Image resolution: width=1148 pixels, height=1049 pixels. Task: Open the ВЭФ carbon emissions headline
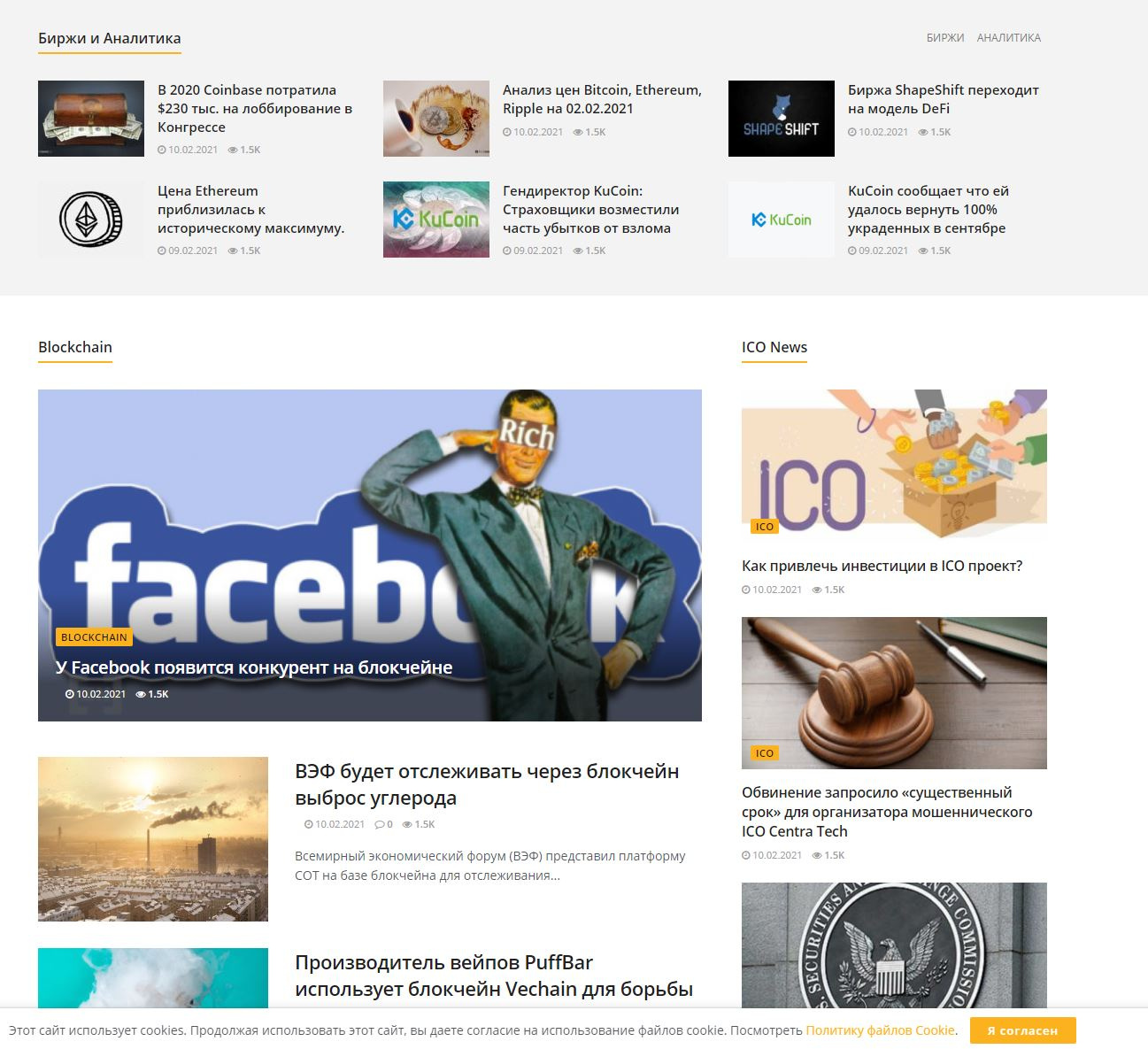pyautogui.click(x=487, y=784)
